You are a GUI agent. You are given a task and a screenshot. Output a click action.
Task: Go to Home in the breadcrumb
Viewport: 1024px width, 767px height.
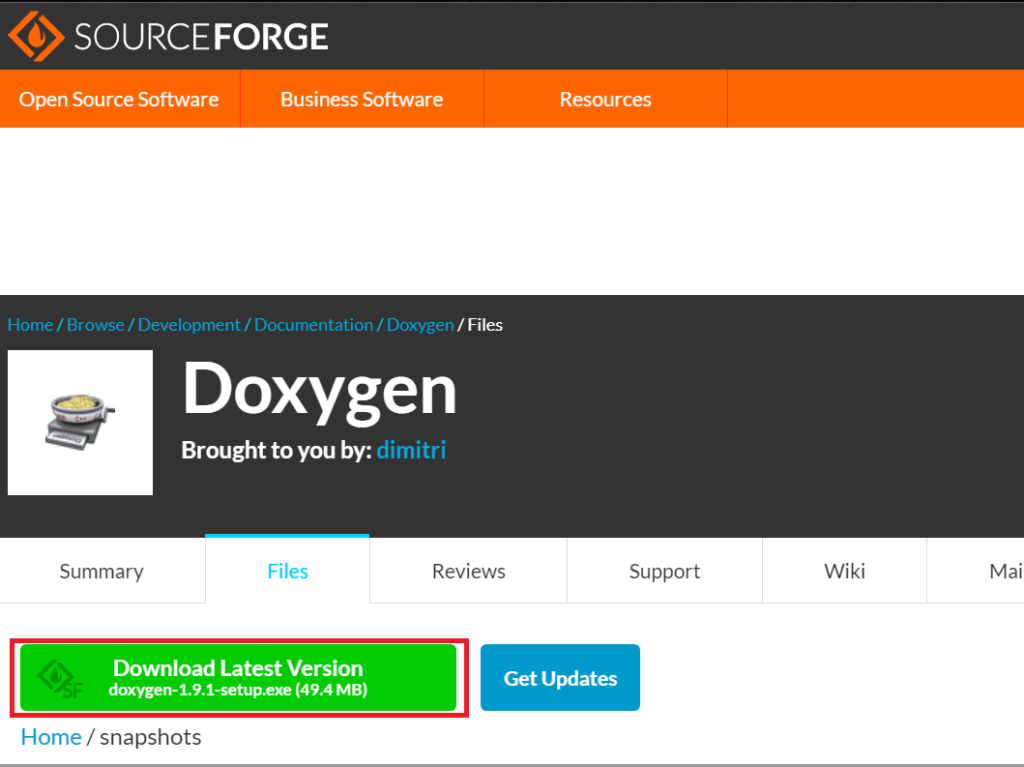pos(30,325)
